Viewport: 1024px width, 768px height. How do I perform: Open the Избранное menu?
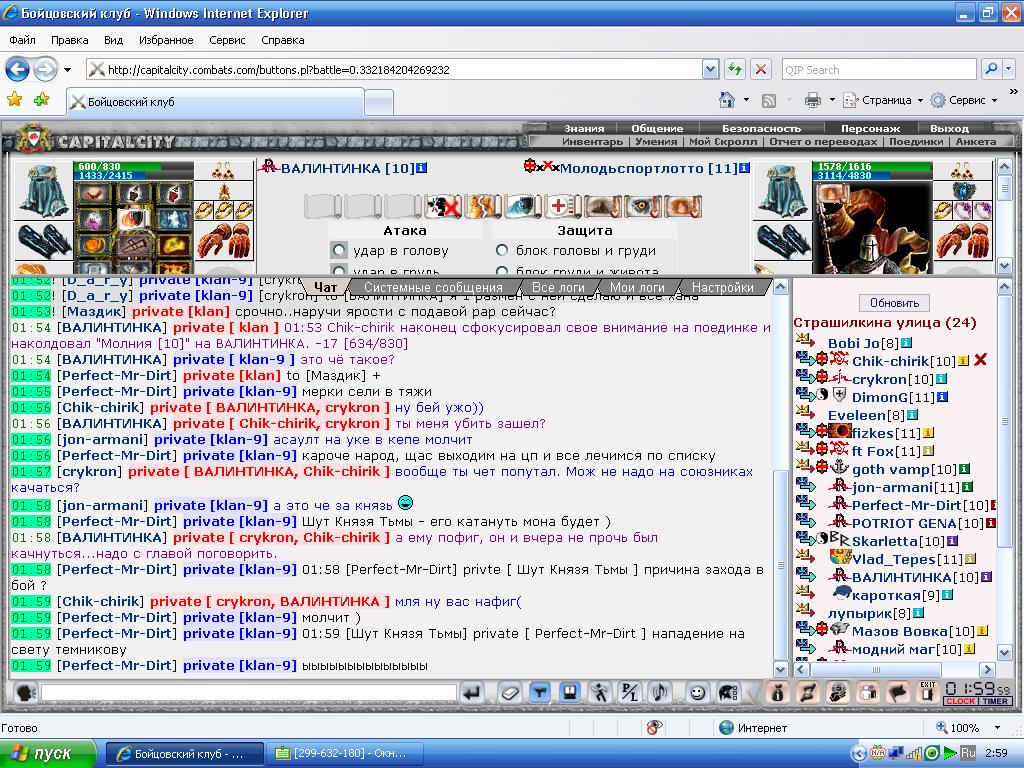(166, 40)
